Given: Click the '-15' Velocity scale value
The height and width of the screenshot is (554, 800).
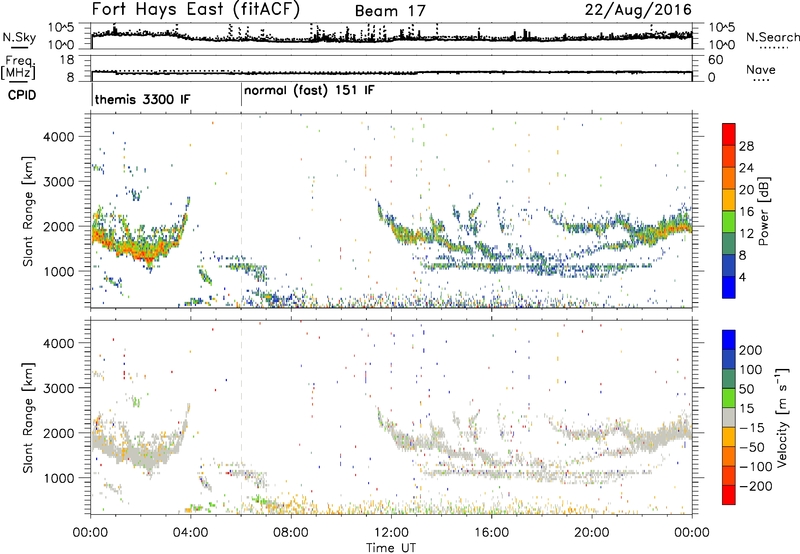Looking at the screenshot, I should pos(752,427).
